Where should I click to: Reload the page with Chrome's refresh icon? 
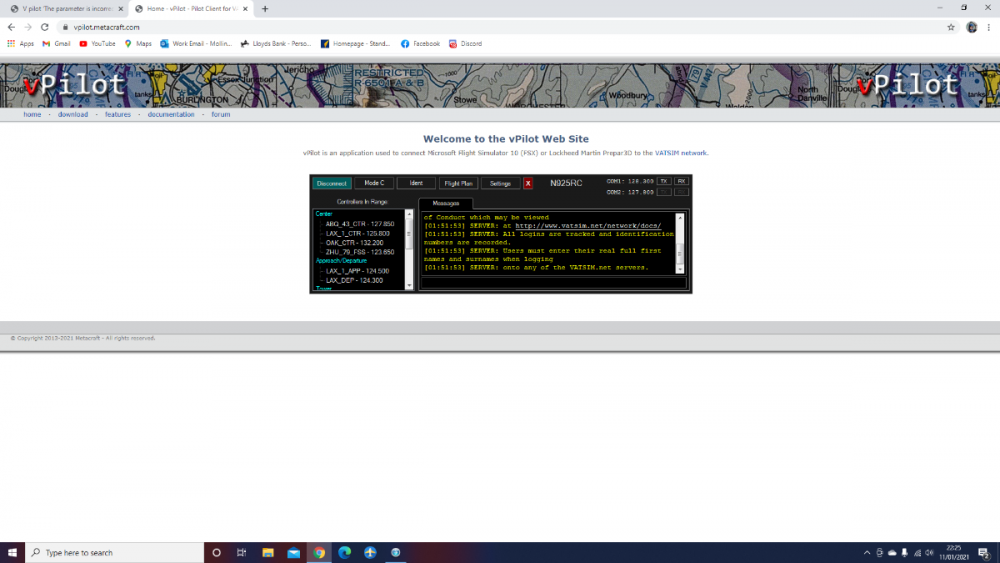click(x=45, y=27)
